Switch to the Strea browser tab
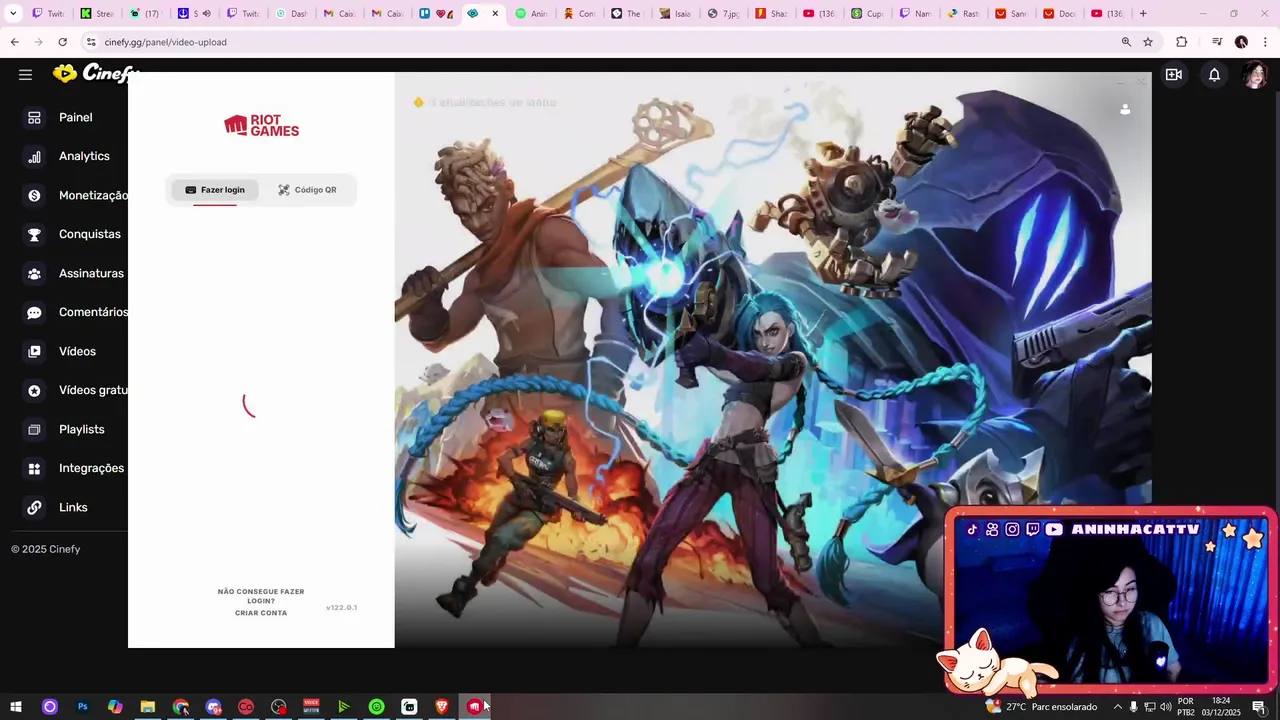The height and width of the screenshot is (720, 1280). point(98,14)
